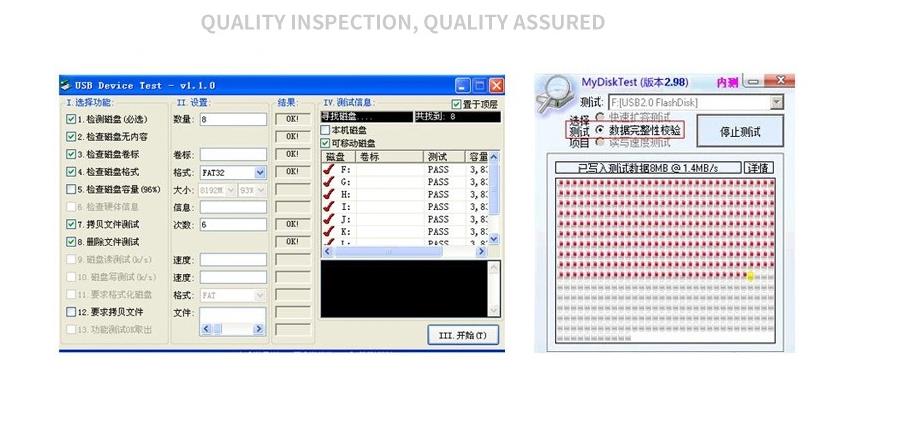Click the 信息 input field
The height and width of the screenshot is (440, 902).
pyautogui.click(x=233, y=207)
